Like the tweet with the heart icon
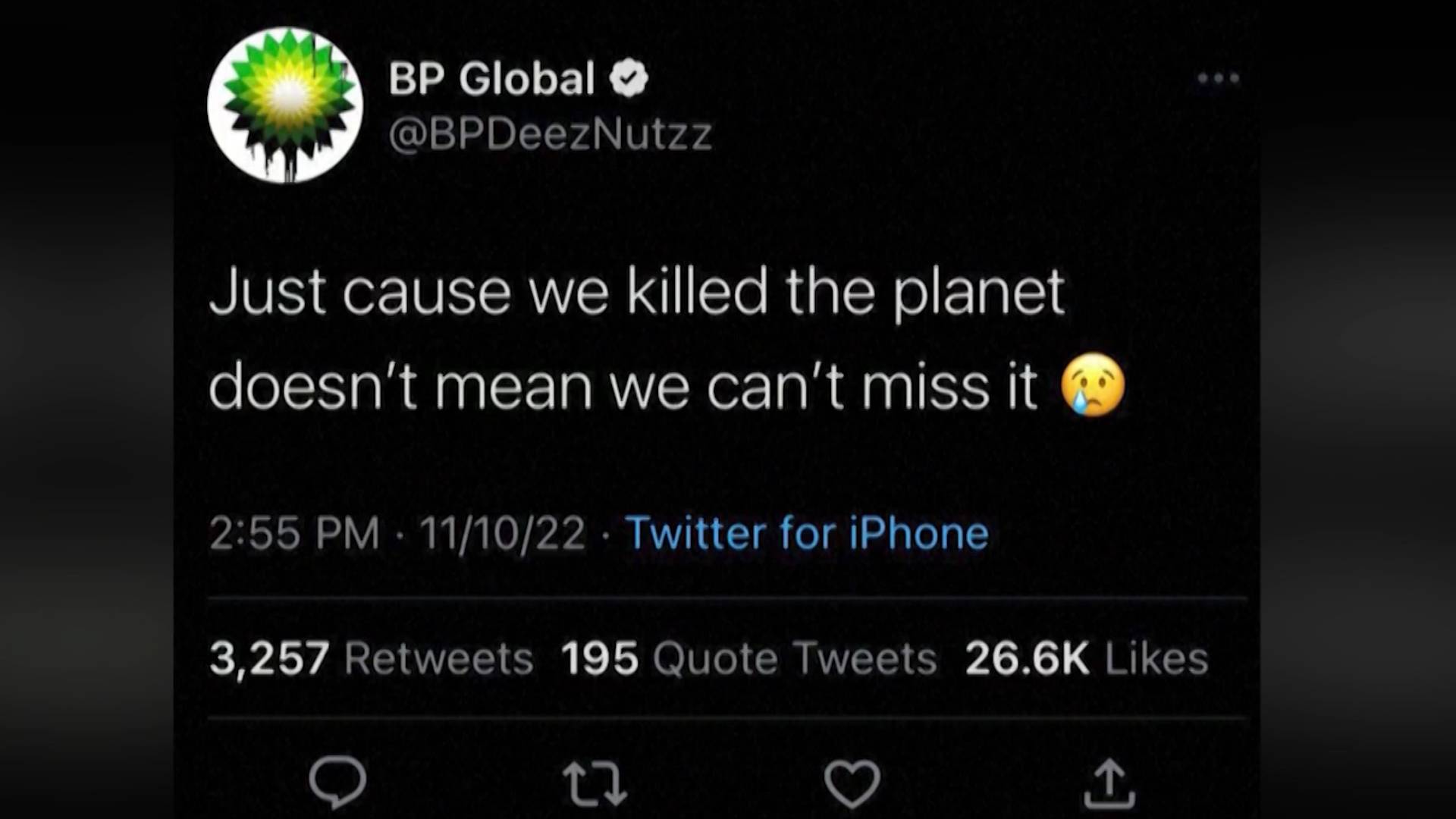 tap(852, 783)
